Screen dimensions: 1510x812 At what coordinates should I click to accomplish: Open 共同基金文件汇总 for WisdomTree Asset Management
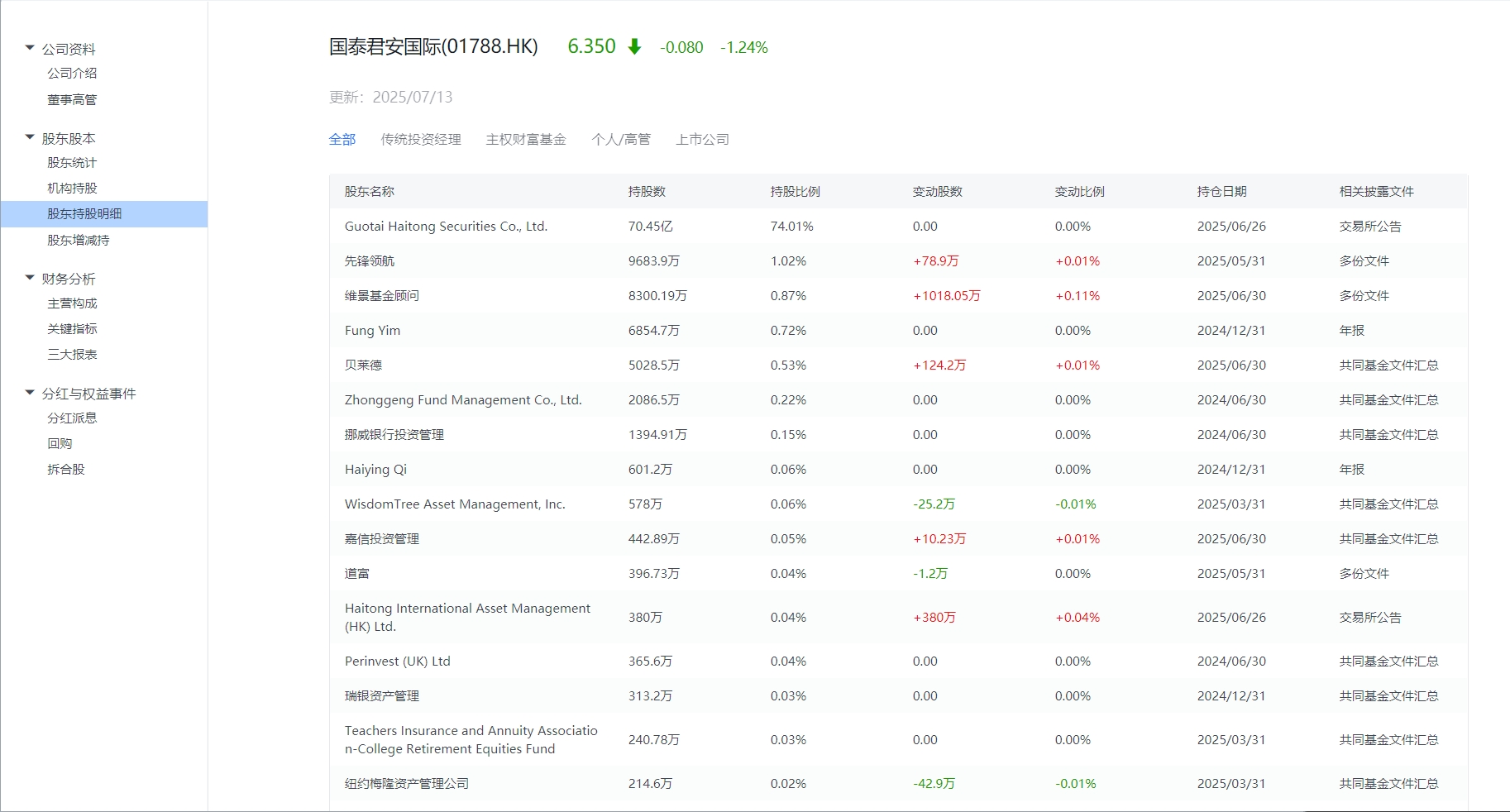1389,504
